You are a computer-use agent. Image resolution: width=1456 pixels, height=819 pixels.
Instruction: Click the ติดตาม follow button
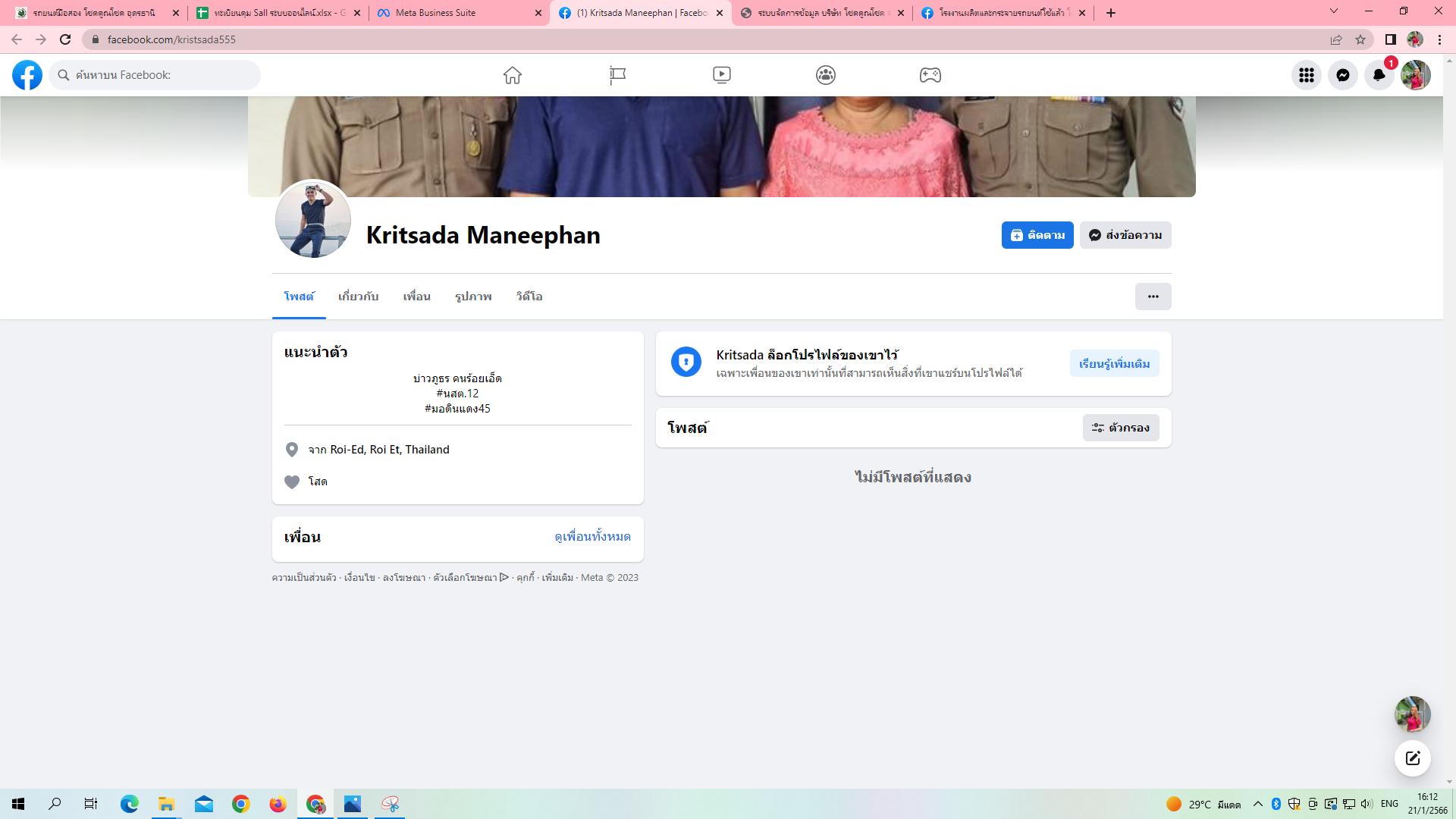pos(1037,235)
